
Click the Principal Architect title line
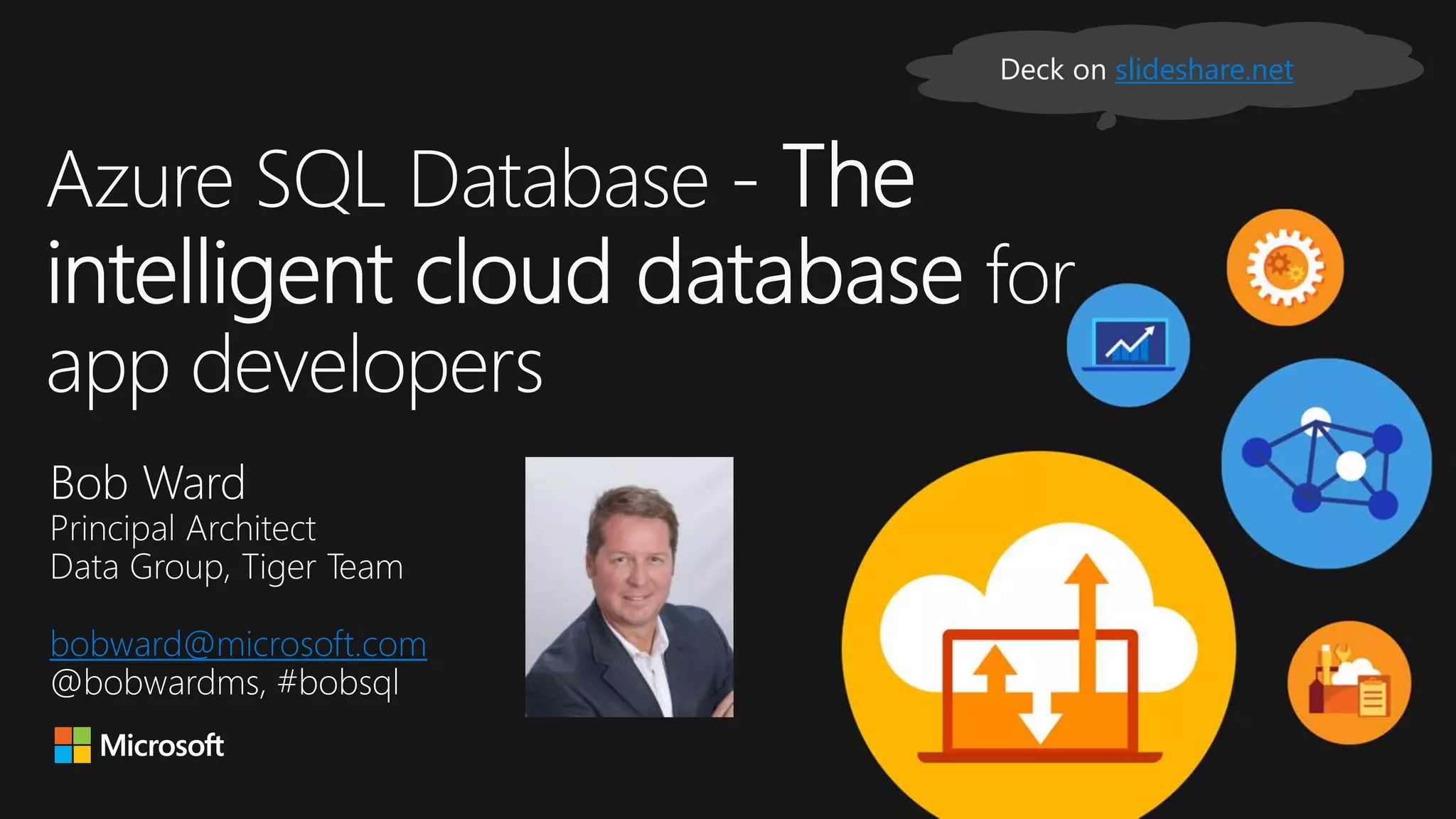183,528
